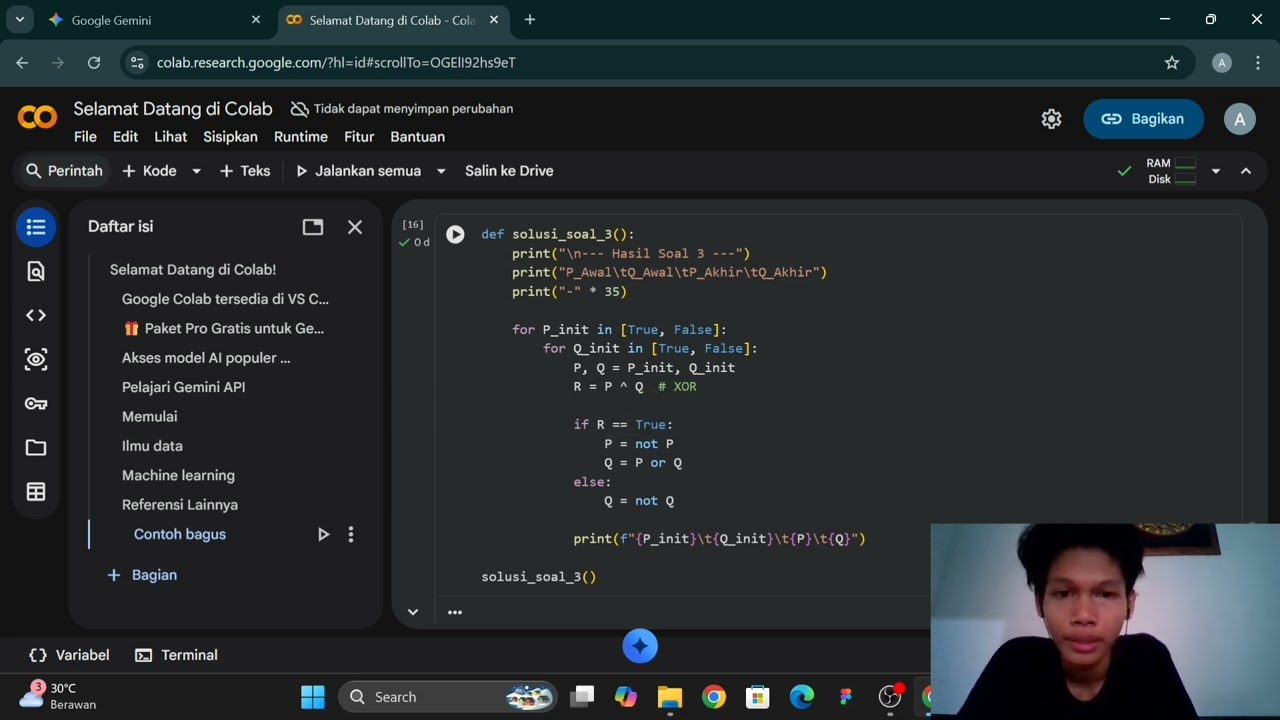Add a new Bagian section

click(x=142, y=575)
